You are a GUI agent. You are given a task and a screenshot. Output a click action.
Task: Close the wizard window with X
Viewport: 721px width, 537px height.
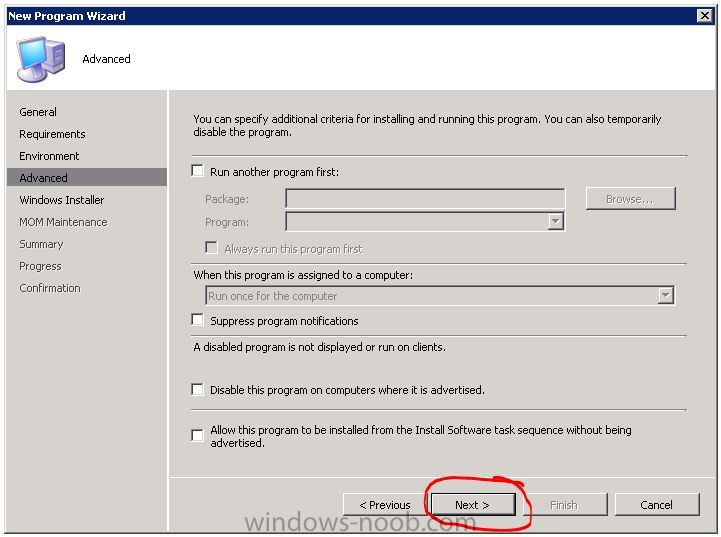pyautogui.click(x=704, y=16)
